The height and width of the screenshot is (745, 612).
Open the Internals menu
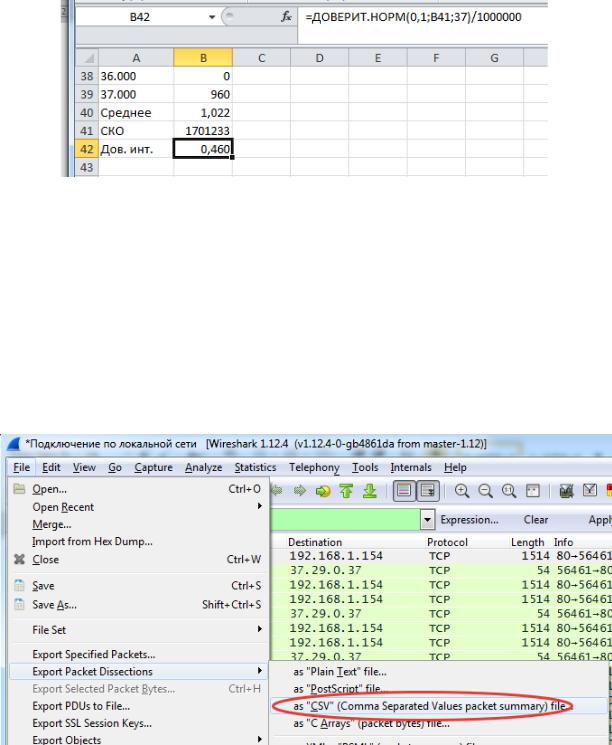coord(411,468)
